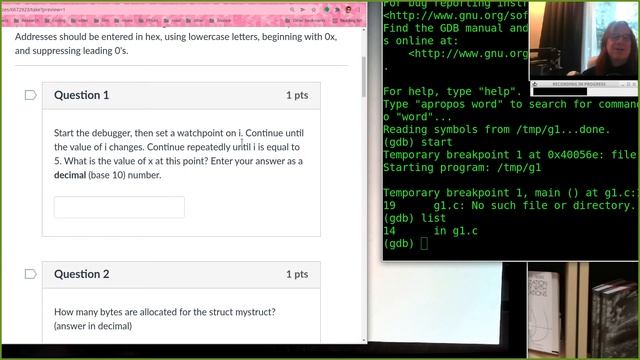Viewport: 640px width, 360px height.
Task: Open the browser three-dot menu
Action: (359, 9)
